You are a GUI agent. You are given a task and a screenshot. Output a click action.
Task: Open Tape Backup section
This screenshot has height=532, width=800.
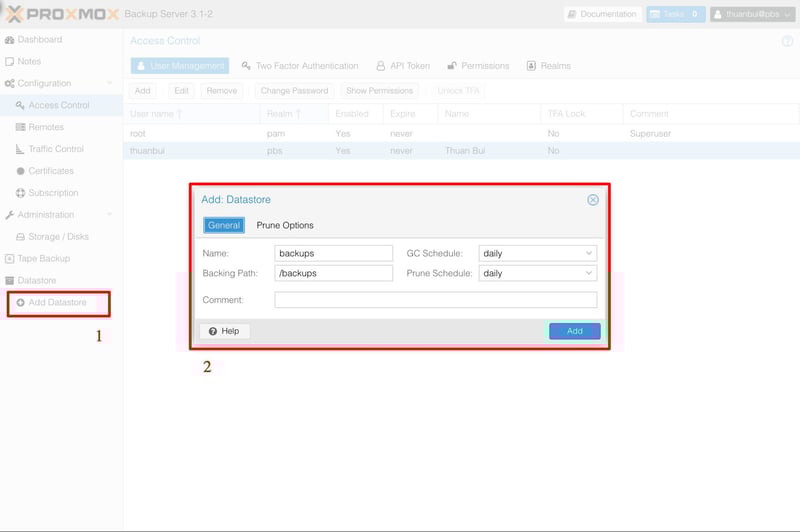tap(44, 259)
